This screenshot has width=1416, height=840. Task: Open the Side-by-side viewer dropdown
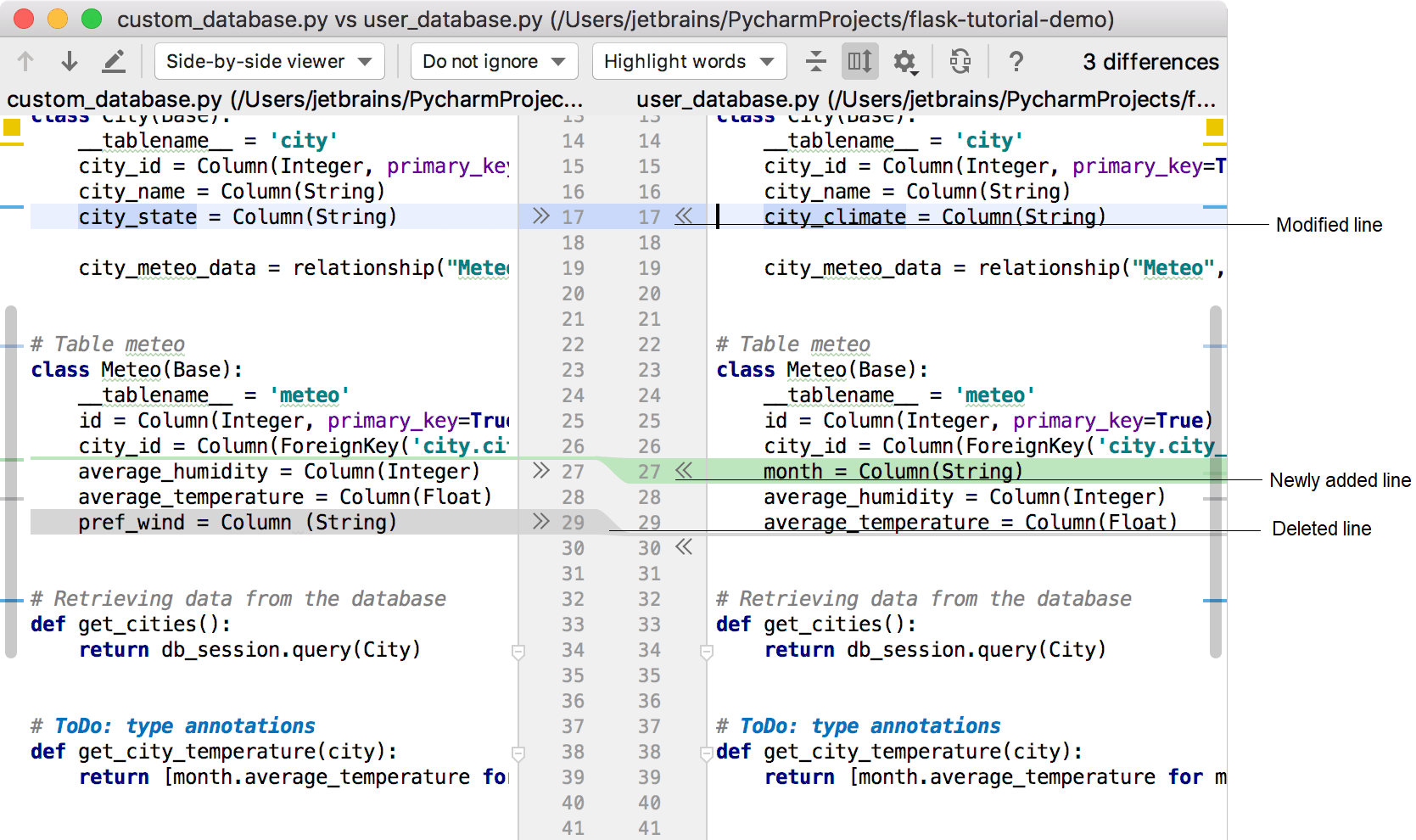268,61
